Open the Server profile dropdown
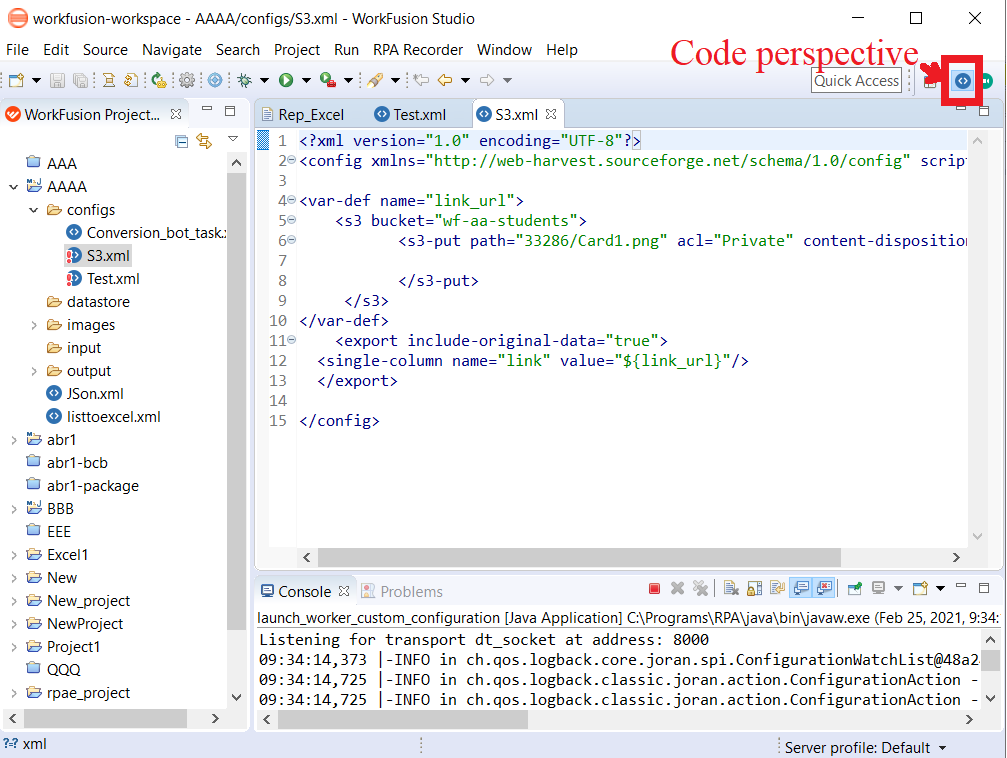1007x758 pixels. pyautogui.click(x=943, y=748)
